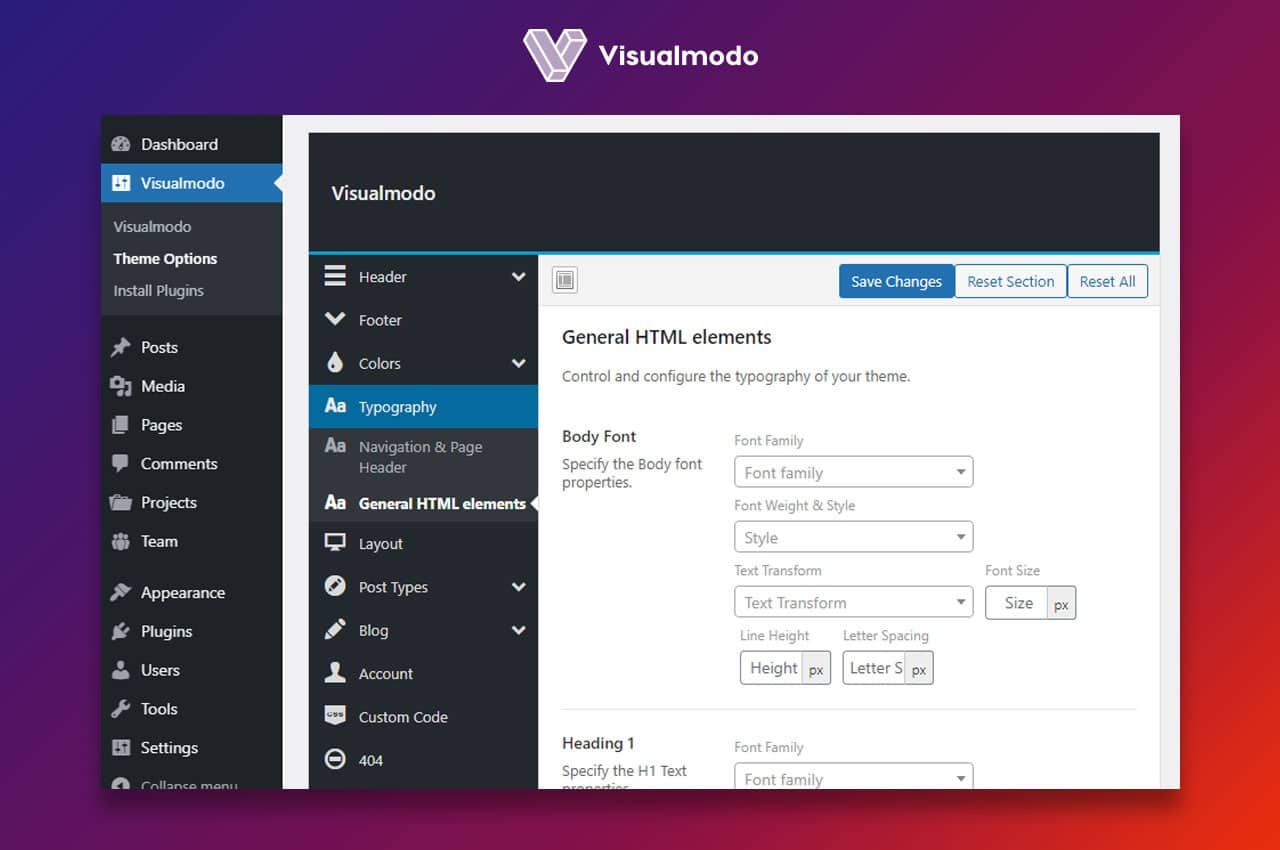Image resolution: width=1280 pixels, height=850 pixels.
Task: Open the Plugins icon
Action: pyautogui.click(x=120, y=631)
